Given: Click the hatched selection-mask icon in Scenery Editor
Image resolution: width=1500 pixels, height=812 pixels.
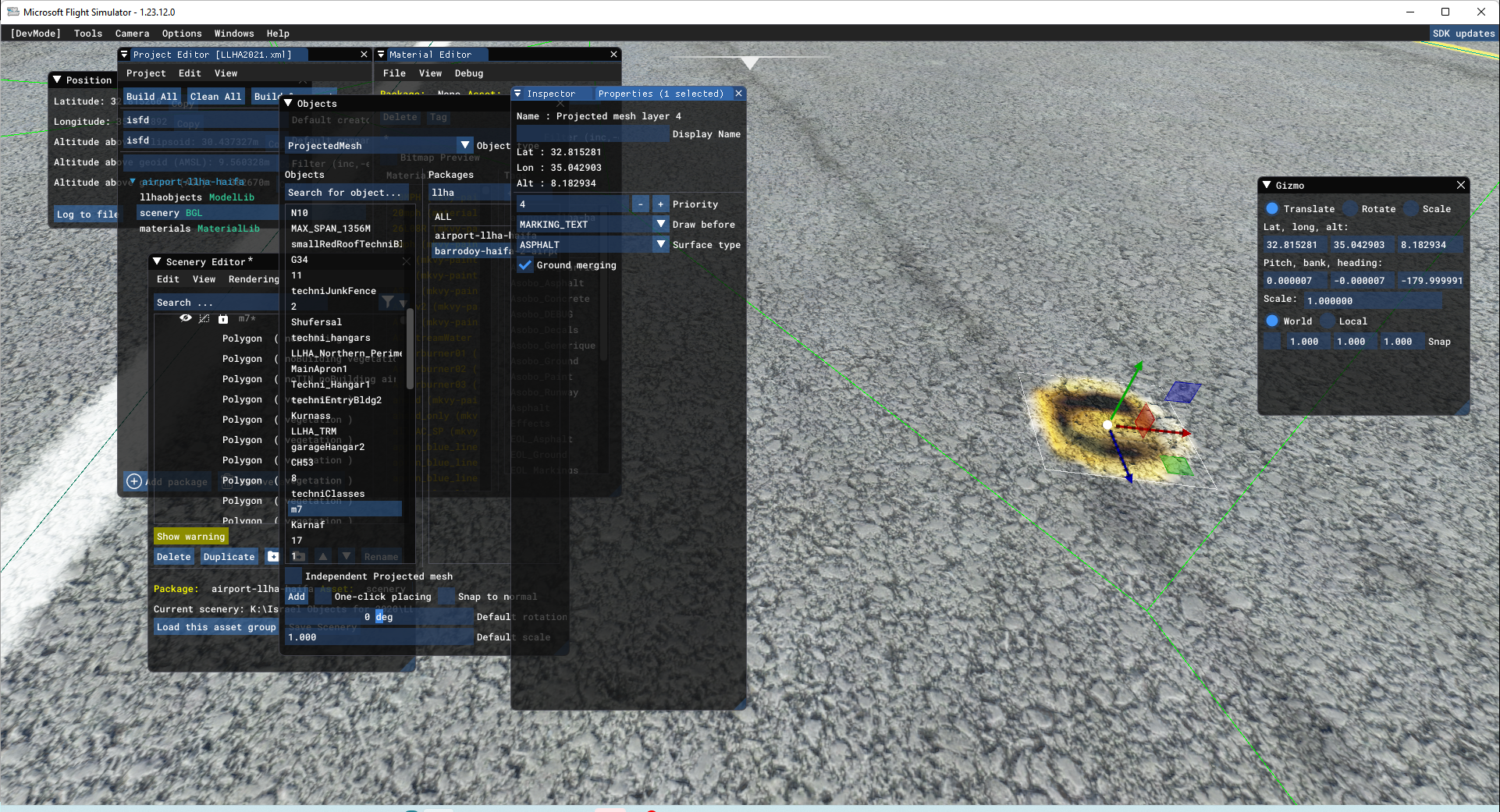Looking at the screenshot, I should click(x=204, y=318).
